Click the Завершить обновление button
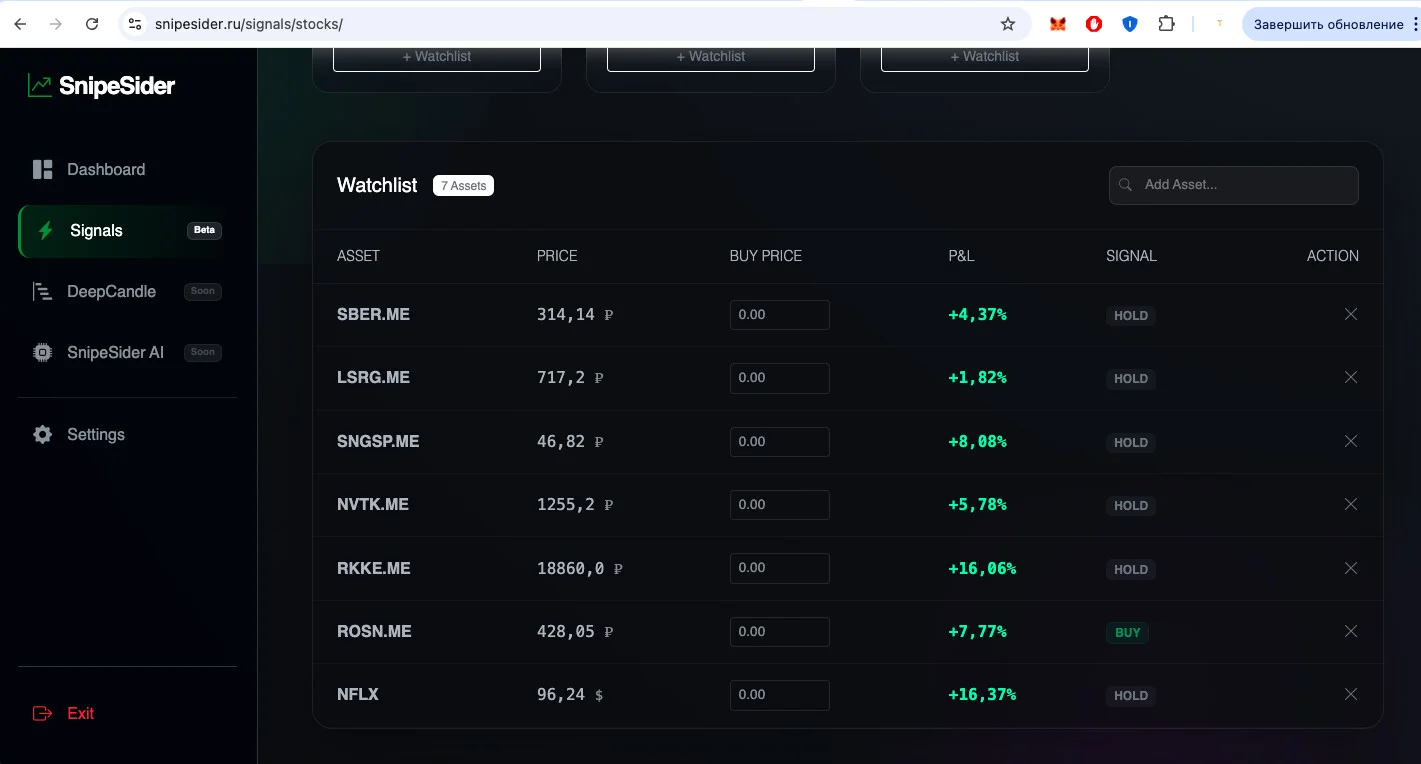Screen dimensions: 1421x764 1328,24
